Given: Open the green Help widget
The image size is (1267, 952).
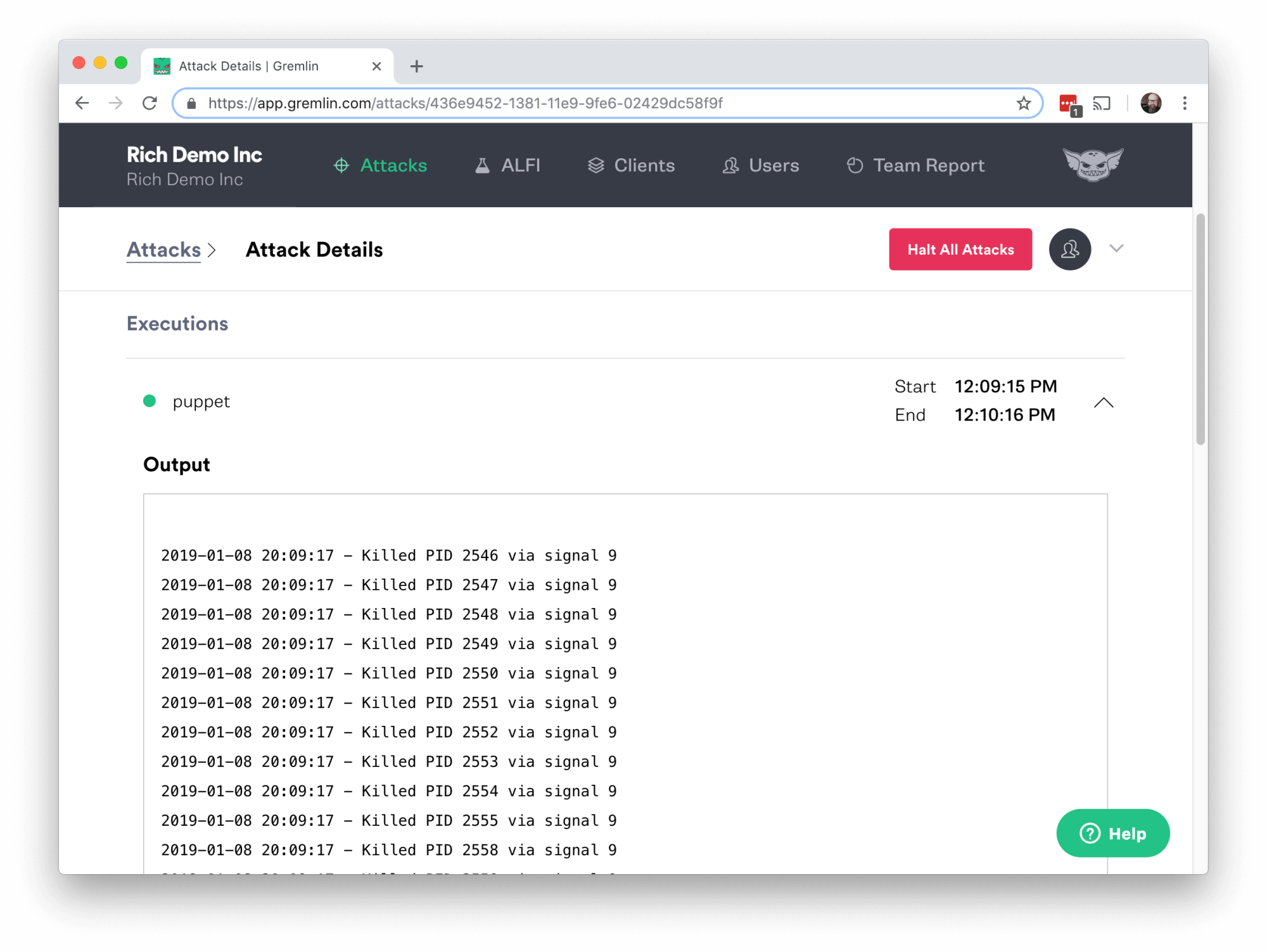Looking at the screenshot, I should [x=1113, y=834].
